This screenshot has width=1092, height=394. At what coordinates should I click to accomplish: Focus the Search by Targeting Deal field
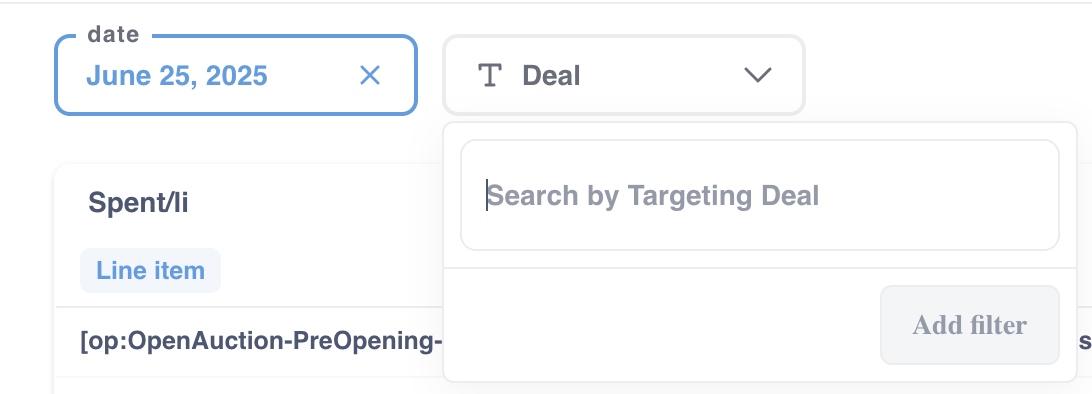(x=760, y=195)
